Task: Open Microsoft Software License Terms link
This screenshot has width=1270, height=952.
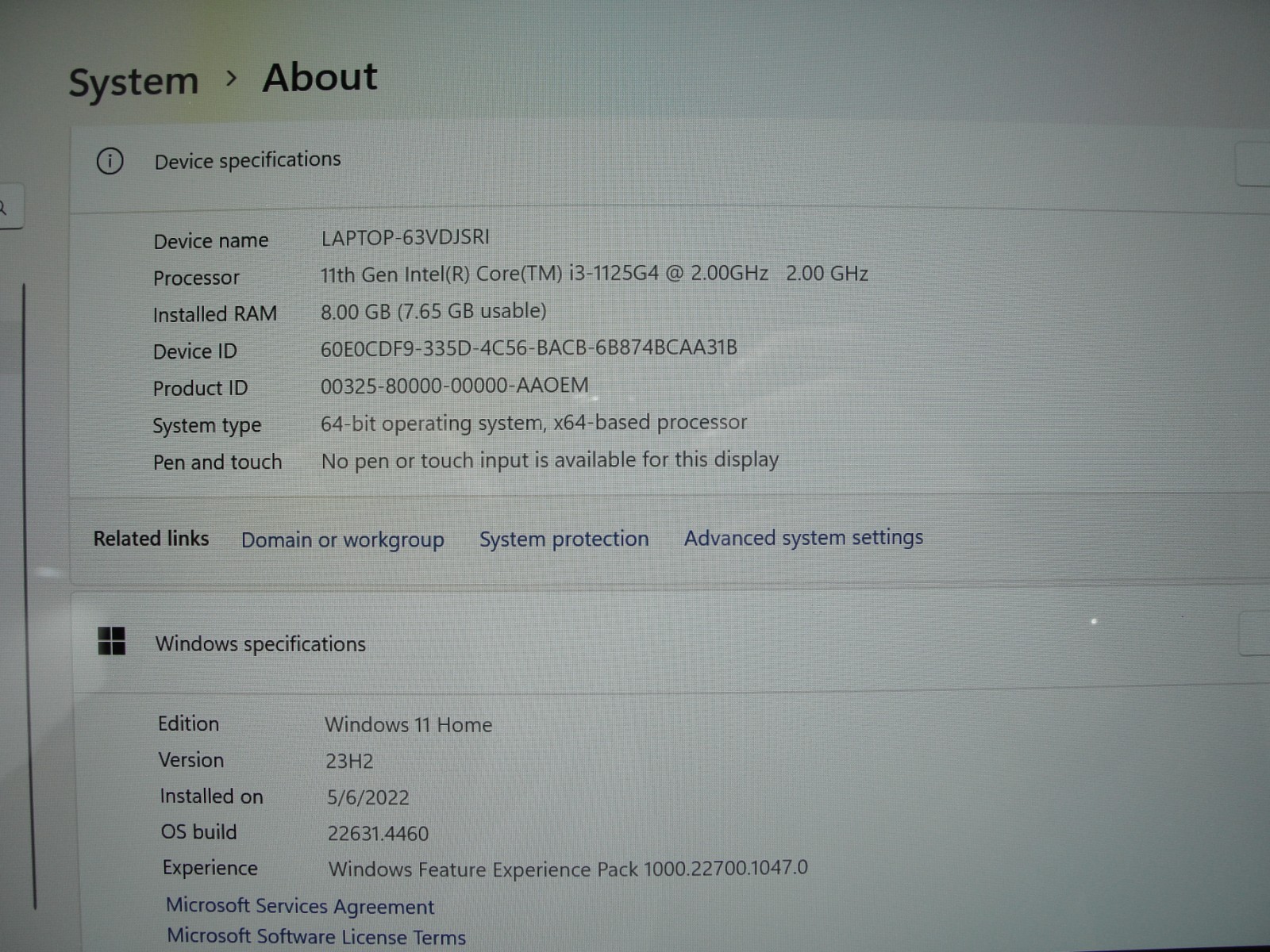Action: click(316, 936)
